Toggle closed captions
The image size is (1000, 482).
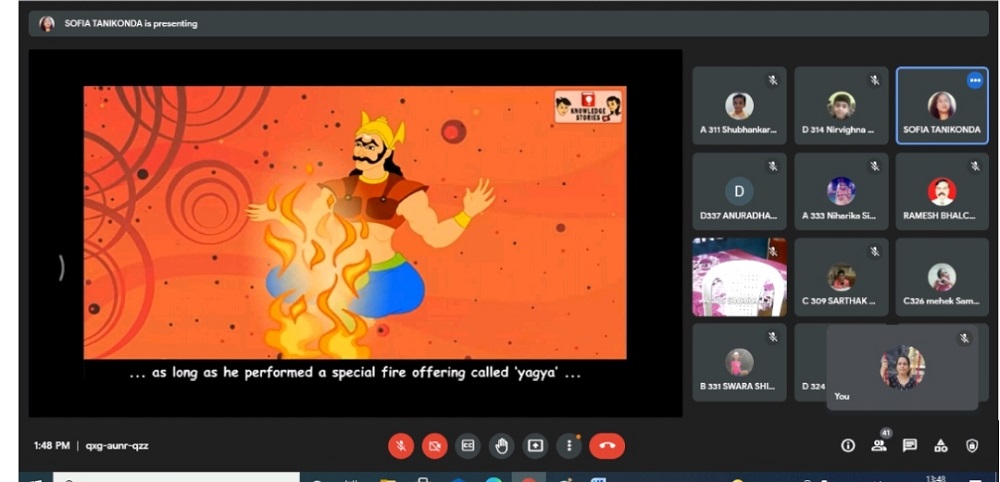[467, 446]
